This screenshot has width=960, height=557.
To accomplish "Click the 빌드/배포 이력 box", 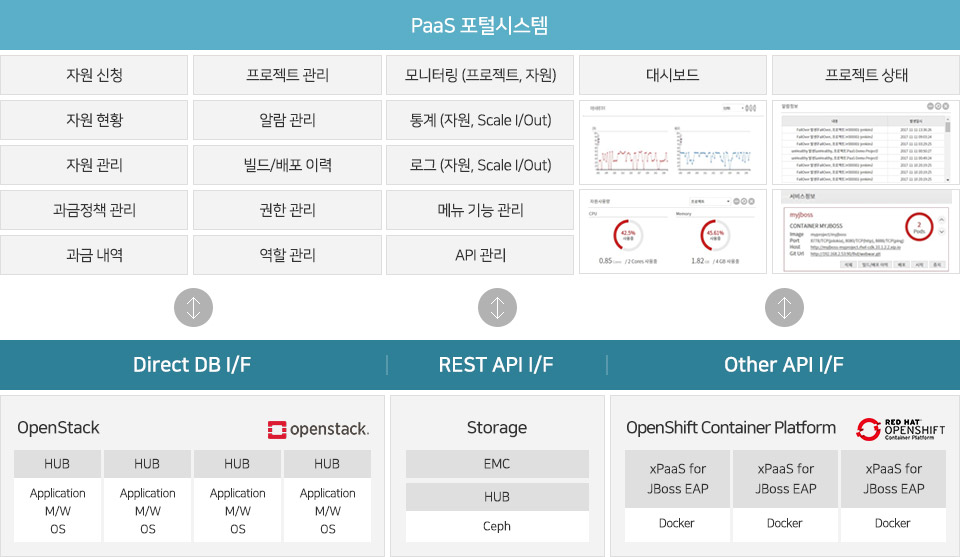I will coord(287,165).
